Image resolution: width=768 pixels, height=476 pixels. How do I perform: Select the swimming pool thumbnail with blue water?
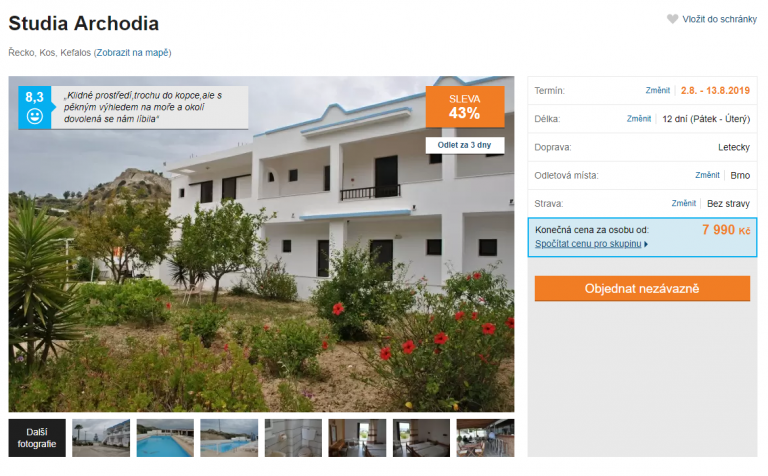tap(165, 438)
